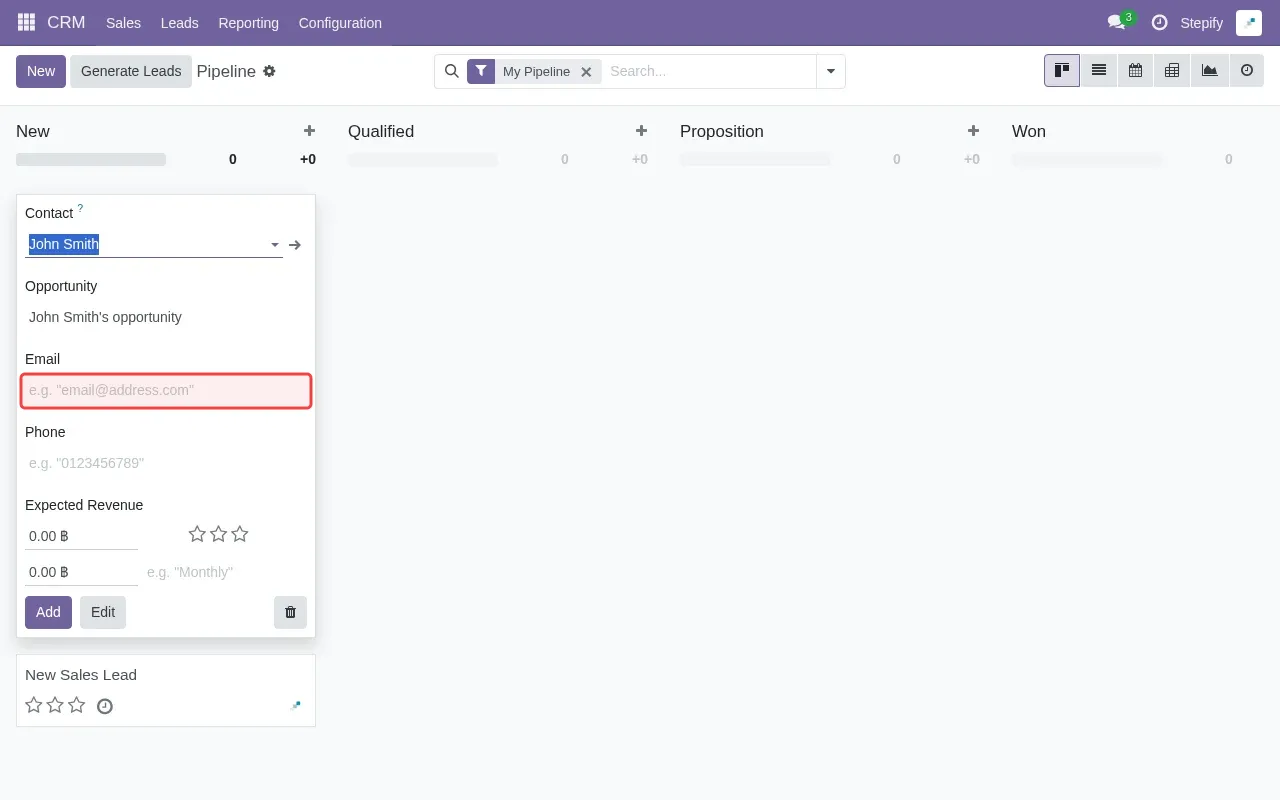Expand the search options dropdown
Image resolution: width=1280 pixels, height=800 pixels.
pos(830,71)
